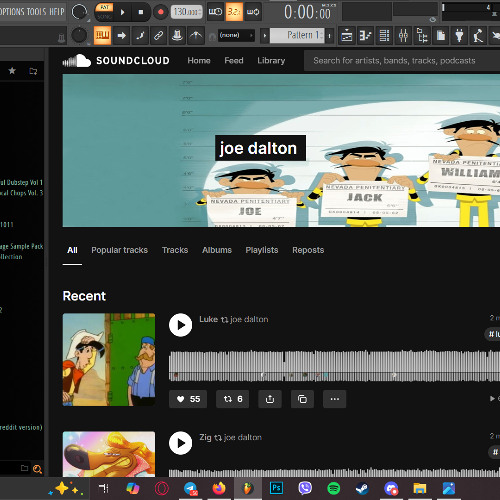Viewport: 500px width, 500px height.
Task: Toggle the arrow step-edit button
Action: [x=122, y=35]
